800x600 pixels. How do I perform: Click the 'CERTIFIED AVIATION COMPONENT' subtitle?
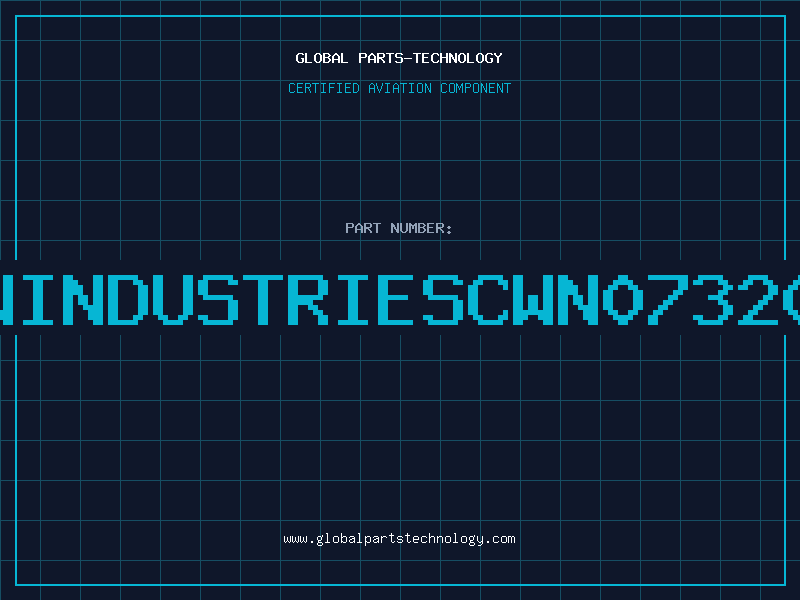[399, 88]
